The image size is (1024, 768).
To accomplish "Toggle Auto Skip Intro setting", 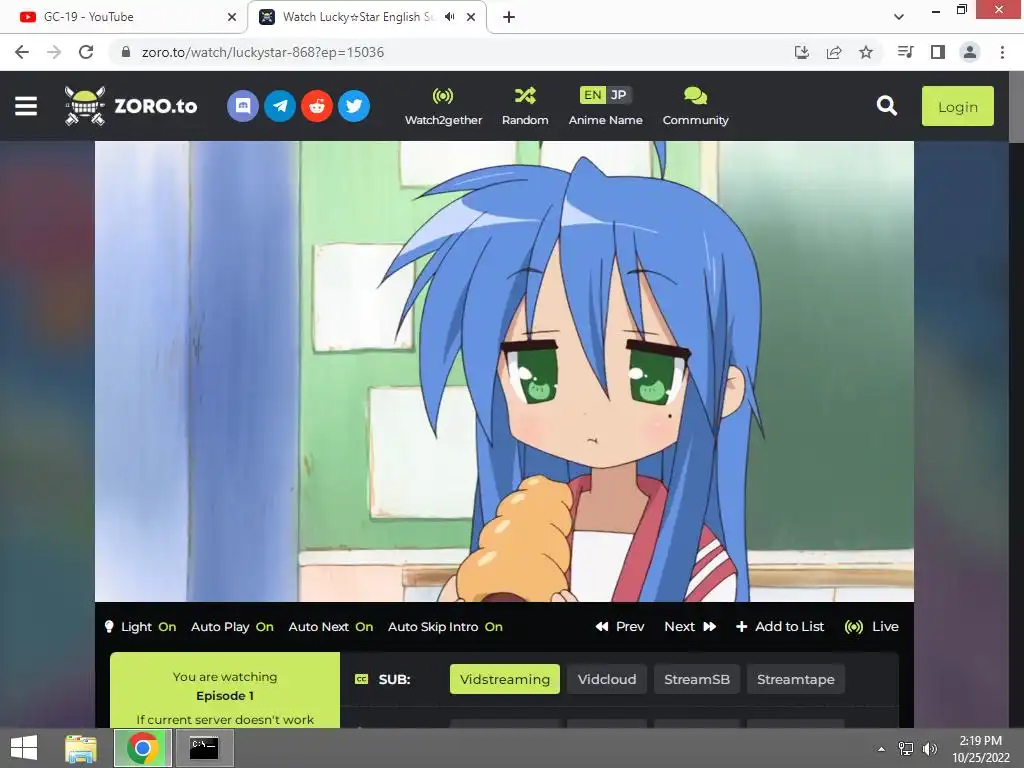I will (x=445, y=627).
